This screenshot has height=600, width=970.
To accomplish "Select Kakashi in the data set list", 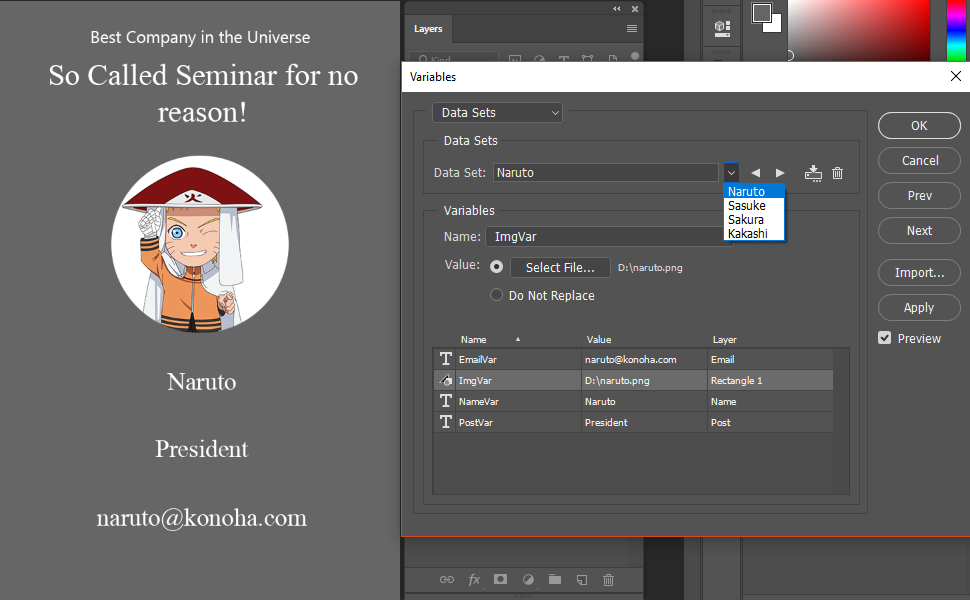I will tap(754, 234).
